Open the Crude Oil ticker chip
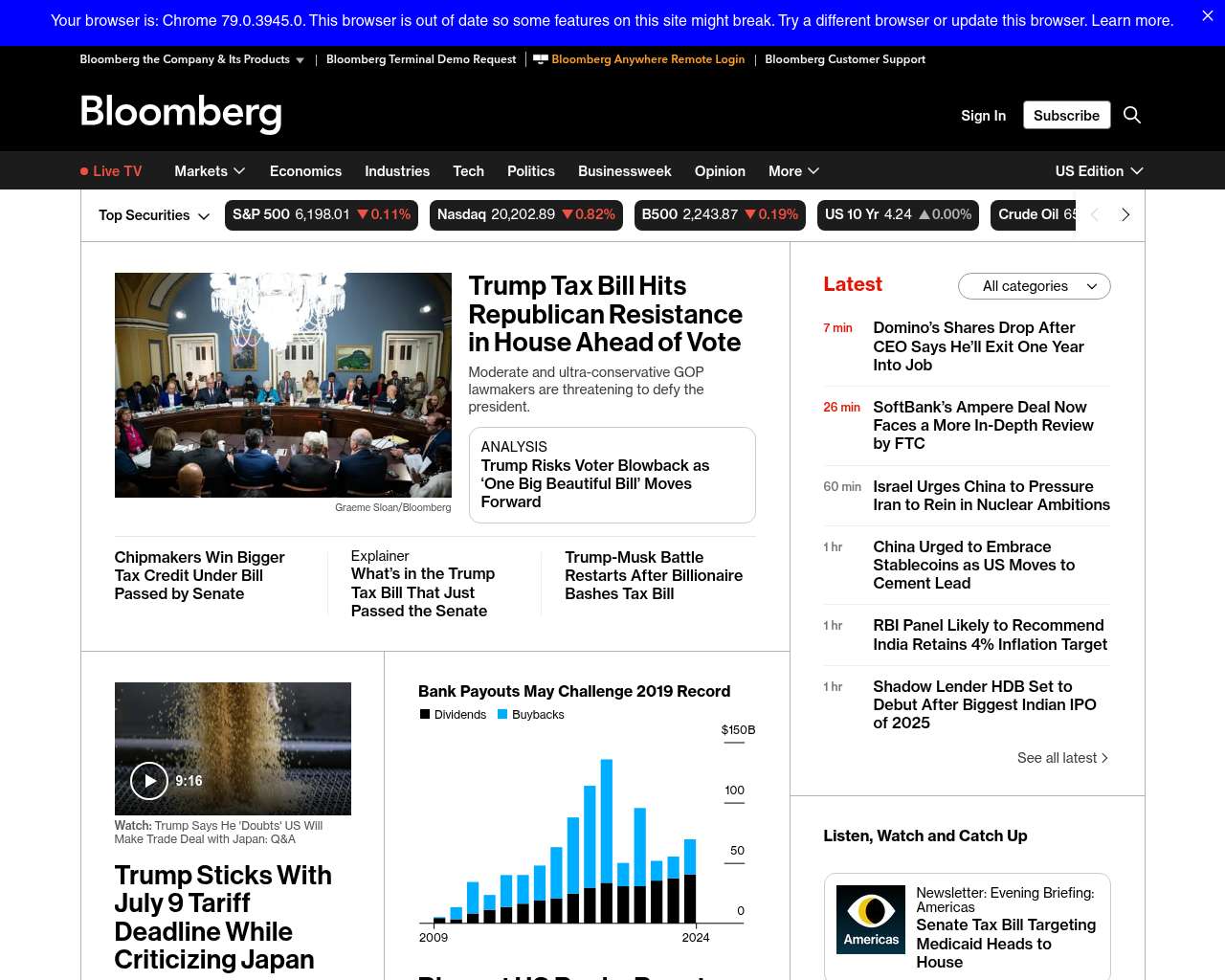Image resolution: width=1225 pixels, height=980 pixels. click(1035, 215)
